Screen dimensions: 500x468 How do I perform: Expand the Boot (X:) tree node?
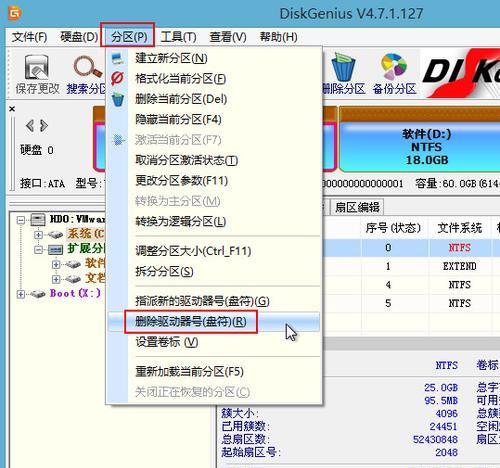[x=21, y=294]
